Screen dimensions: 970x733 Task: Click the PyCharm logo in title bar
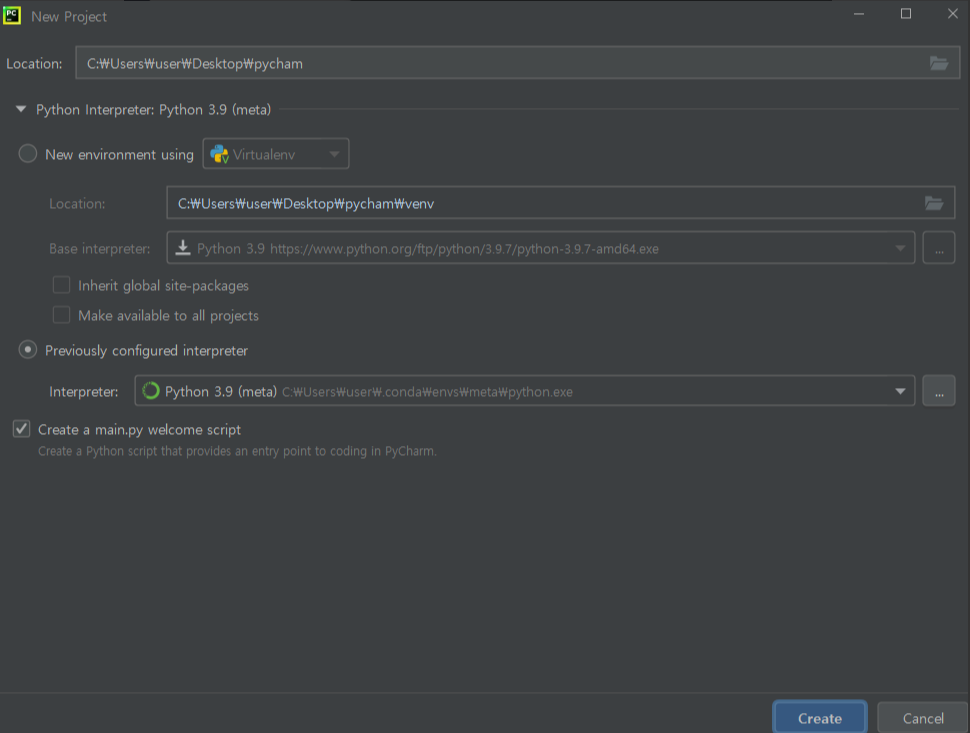tap(12, 15)
